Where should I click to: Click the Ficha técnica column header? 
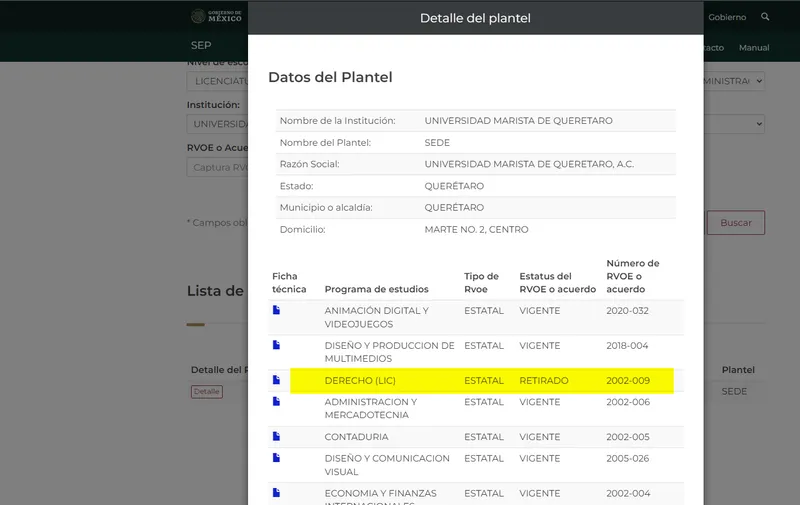[289, 283]
